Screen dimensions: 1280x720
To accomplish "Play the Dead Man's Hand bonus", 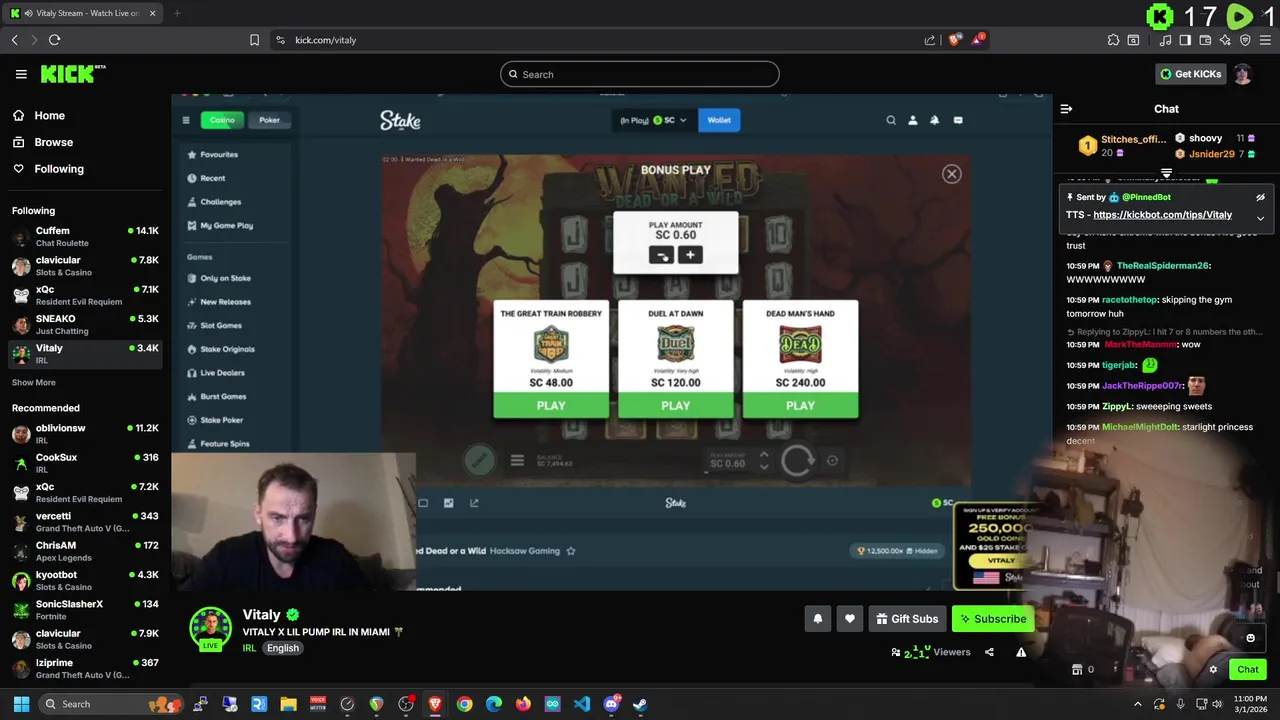I will point(800,406).
